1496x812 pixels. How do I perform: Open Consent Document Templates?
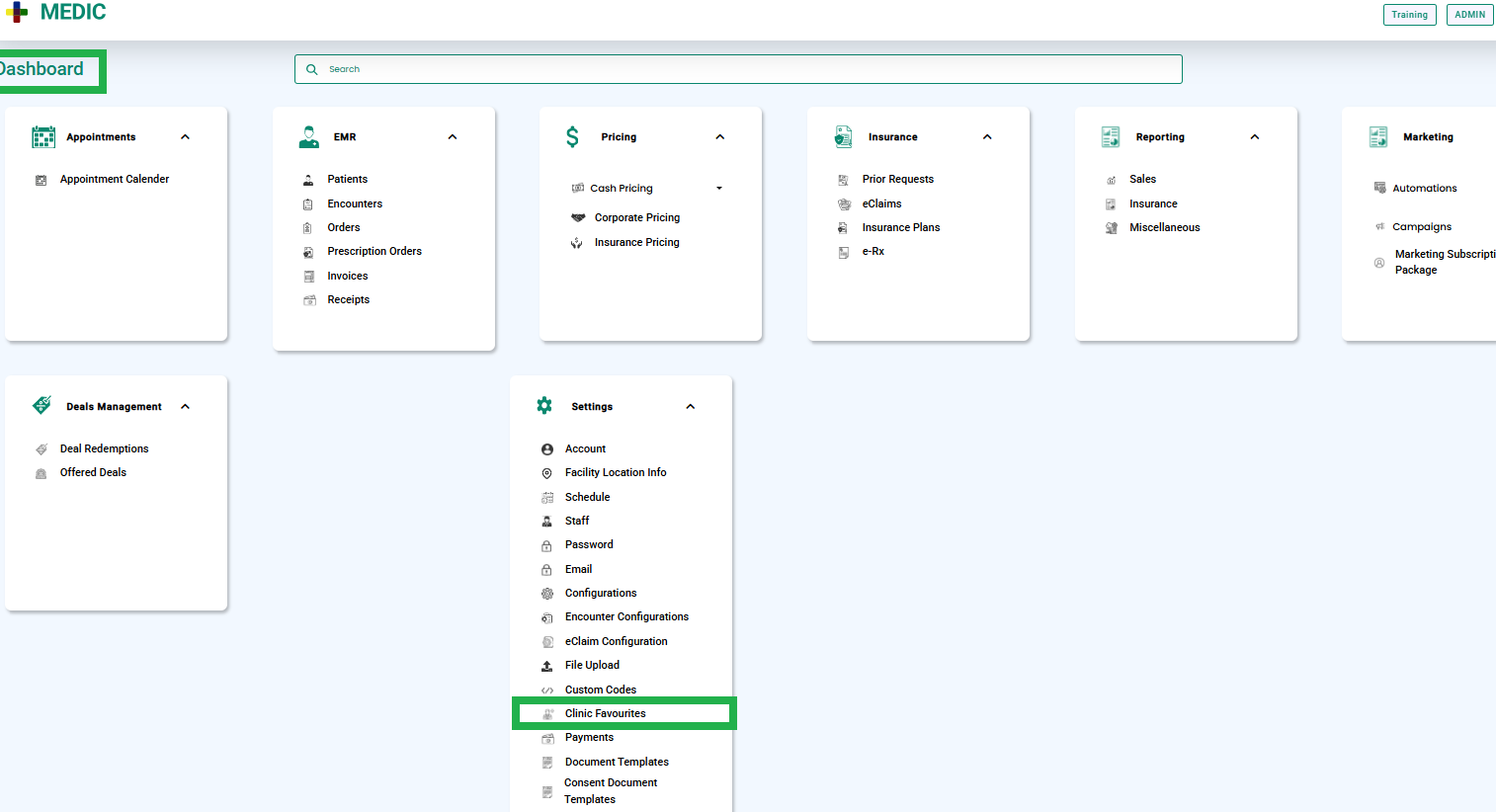click(x=611, y=790)
